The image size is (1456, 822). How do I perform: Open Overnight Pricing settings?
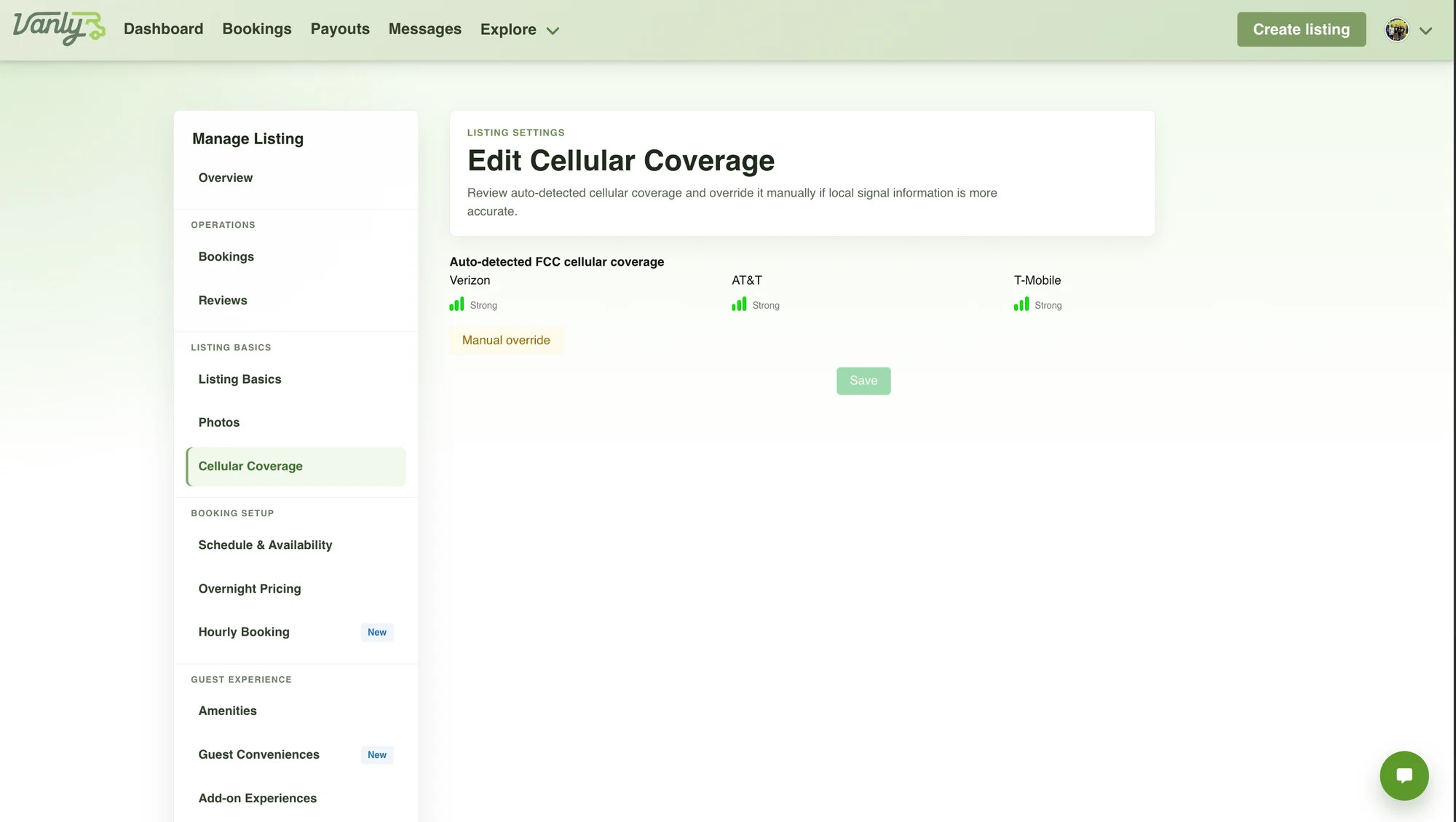coord(296,589)
